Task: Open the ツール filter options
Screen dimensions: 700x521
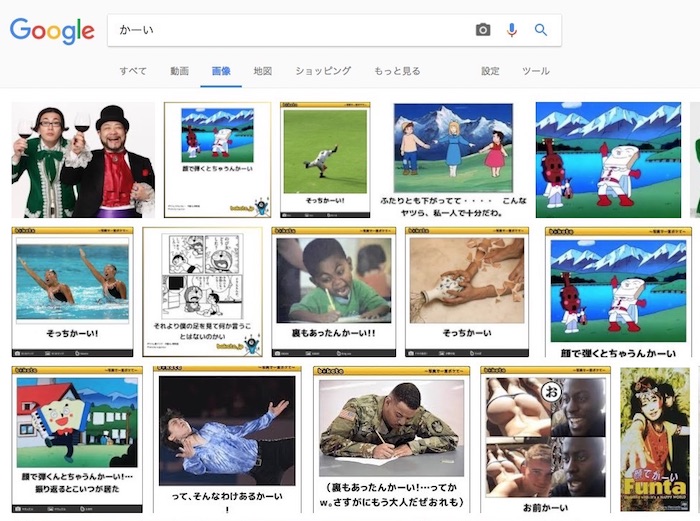Action: [x=536, y=71]
